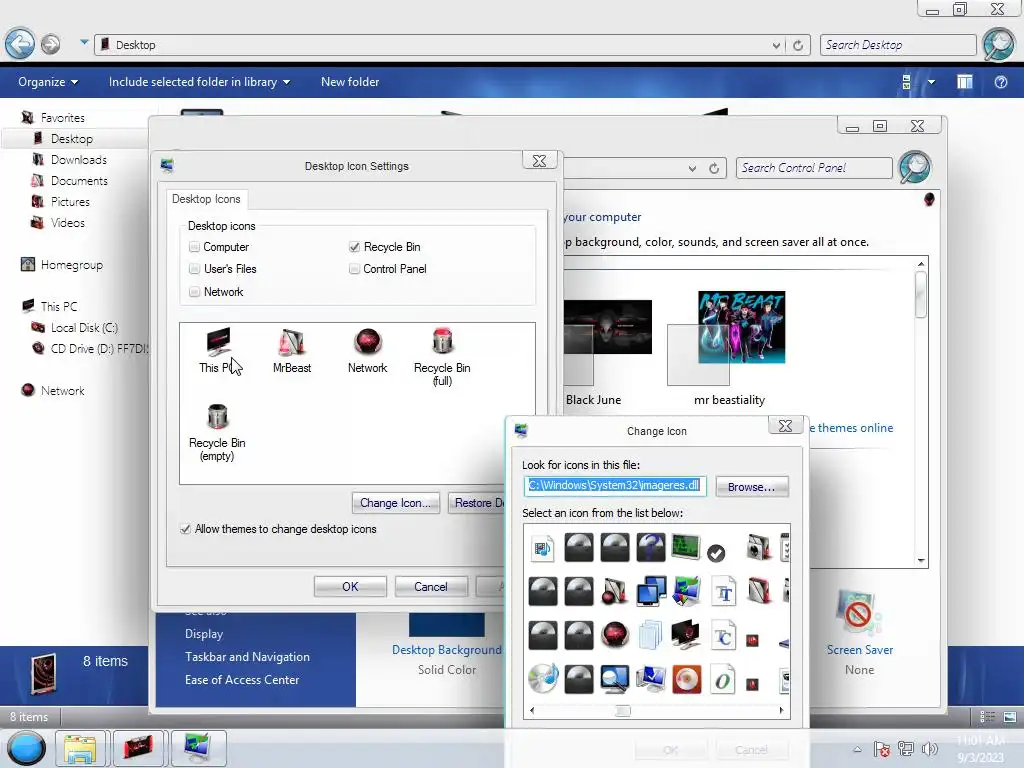Screen dimensions: 1024x768
Task: Choose the round checkmark icon in Change Icon
Action: tap(716, 554)
